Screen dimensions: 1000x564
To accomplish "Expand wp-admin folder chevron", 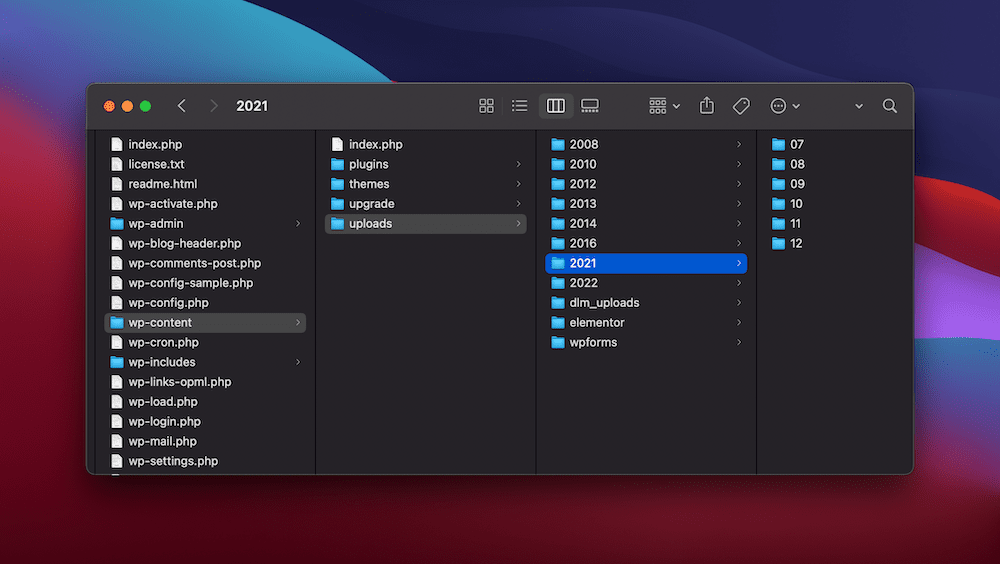I will [298, 223].
